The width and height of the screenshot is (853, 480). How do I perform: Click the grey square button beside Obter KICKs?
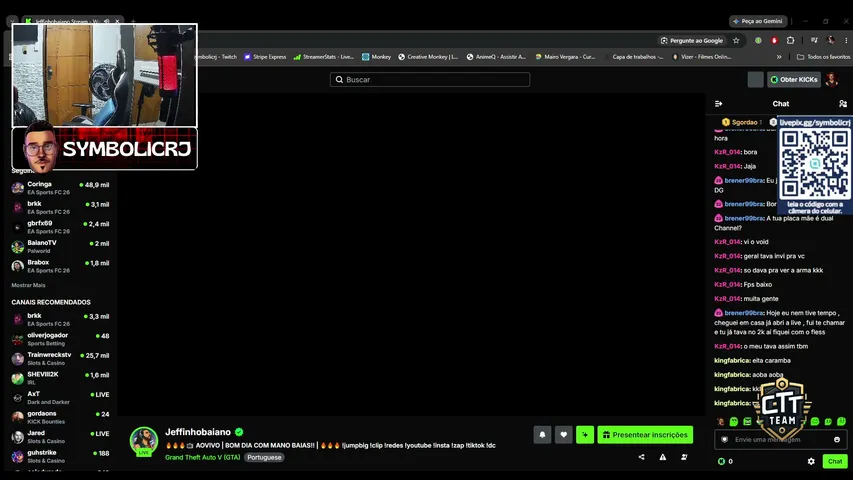[x=756, y=79]
